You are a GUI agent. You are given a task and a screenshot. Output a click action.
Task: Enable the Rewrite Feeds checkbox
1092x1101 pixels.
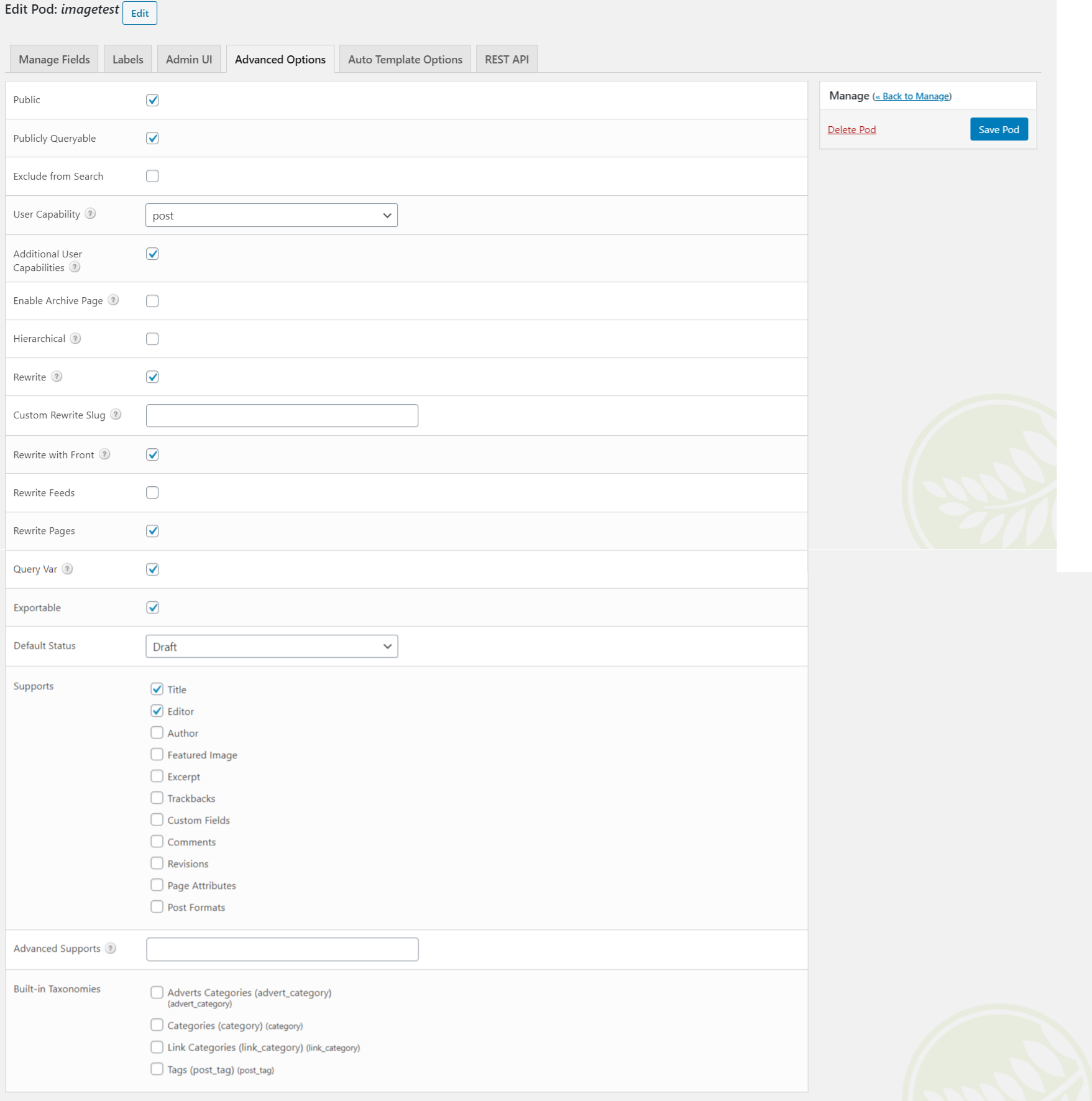[x=152, y=492]
